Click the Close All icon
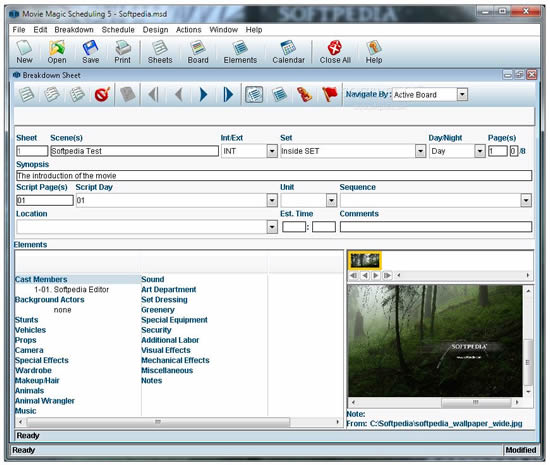Viewport: 550px width, 465px height. [x=335, y=52]
